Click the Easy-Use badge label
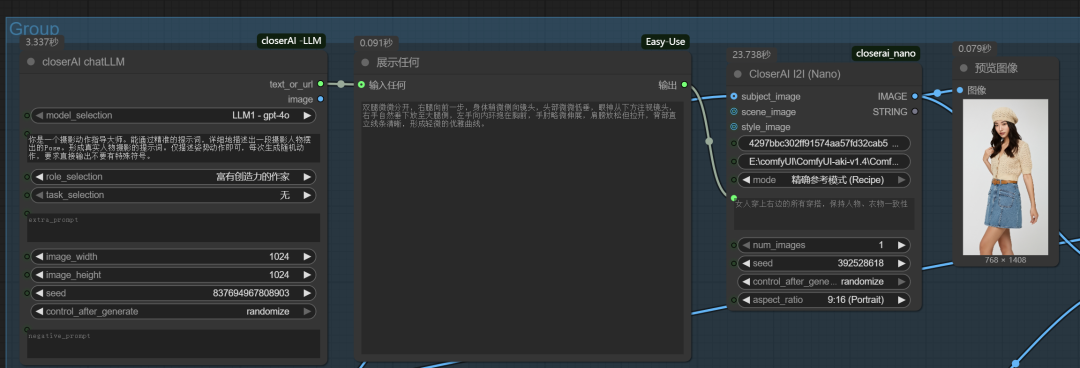1080x368 pixels. point(665,42)
